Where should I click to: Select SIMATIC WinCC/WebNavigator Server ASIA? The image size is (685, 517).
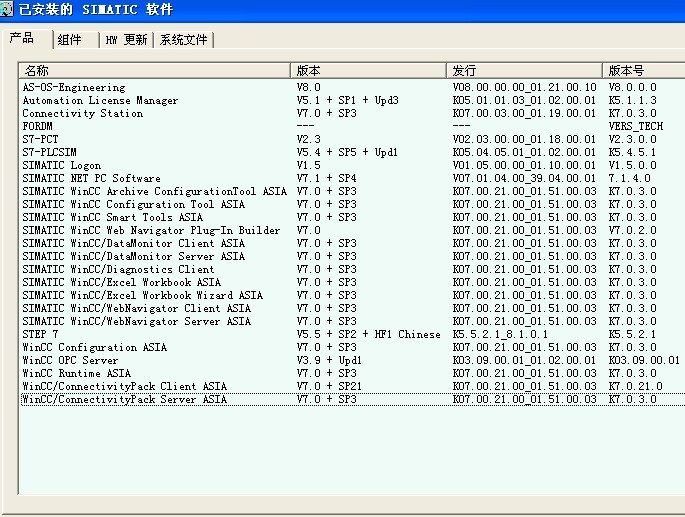pos(137,322)
